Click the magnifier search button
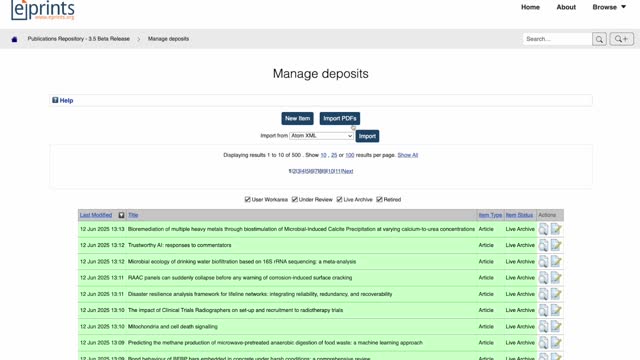The height and width of the screenshot is (360, 640). (x=599, y=39)
